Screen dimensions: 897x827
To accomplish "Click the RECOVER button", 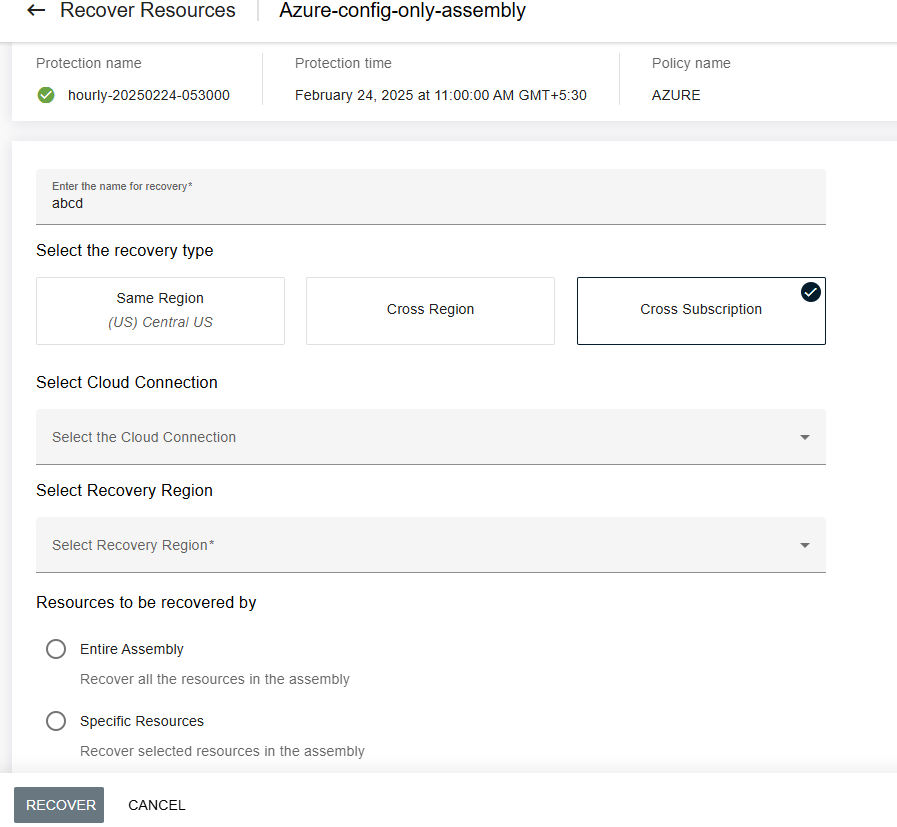I will [59, 805].
